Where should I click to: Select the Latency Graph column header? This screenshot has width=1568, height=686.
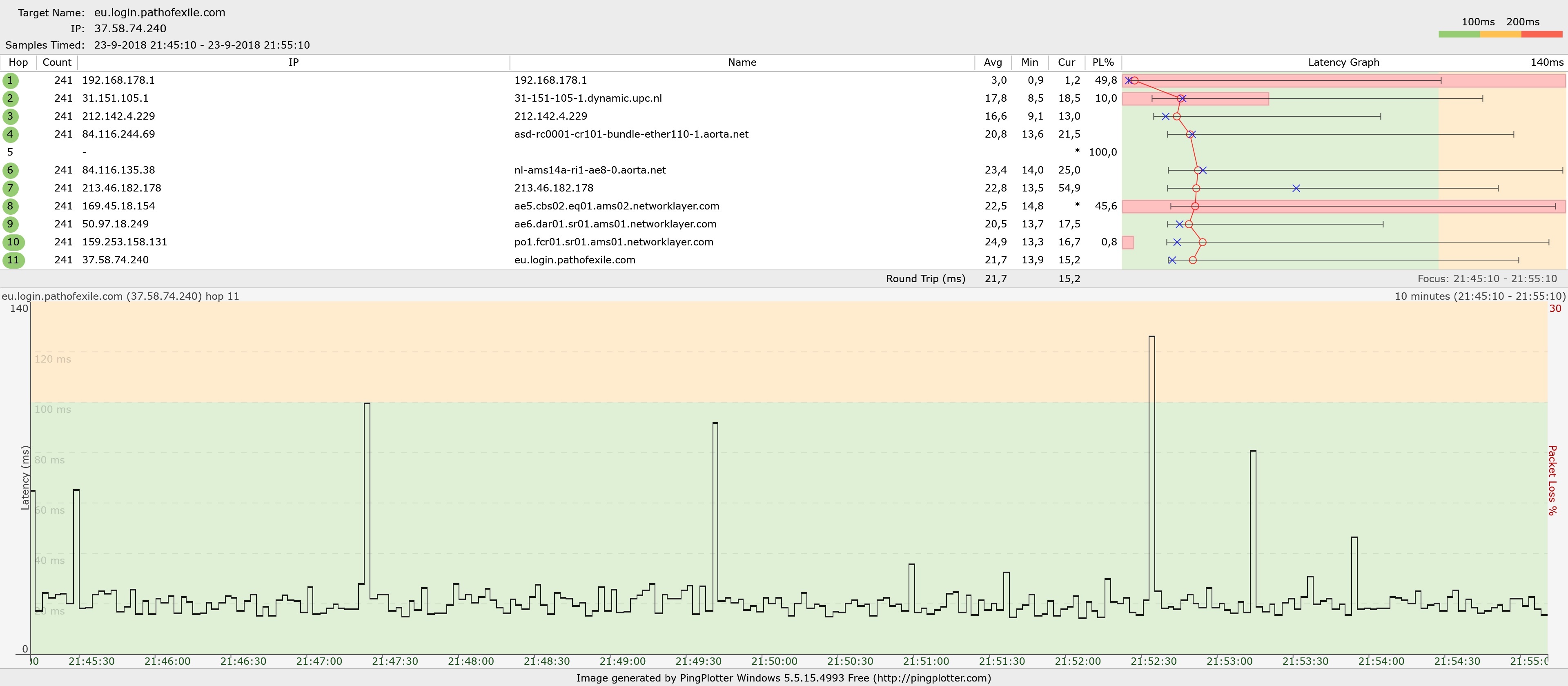pyautogui.click(x=1343, y=62)
